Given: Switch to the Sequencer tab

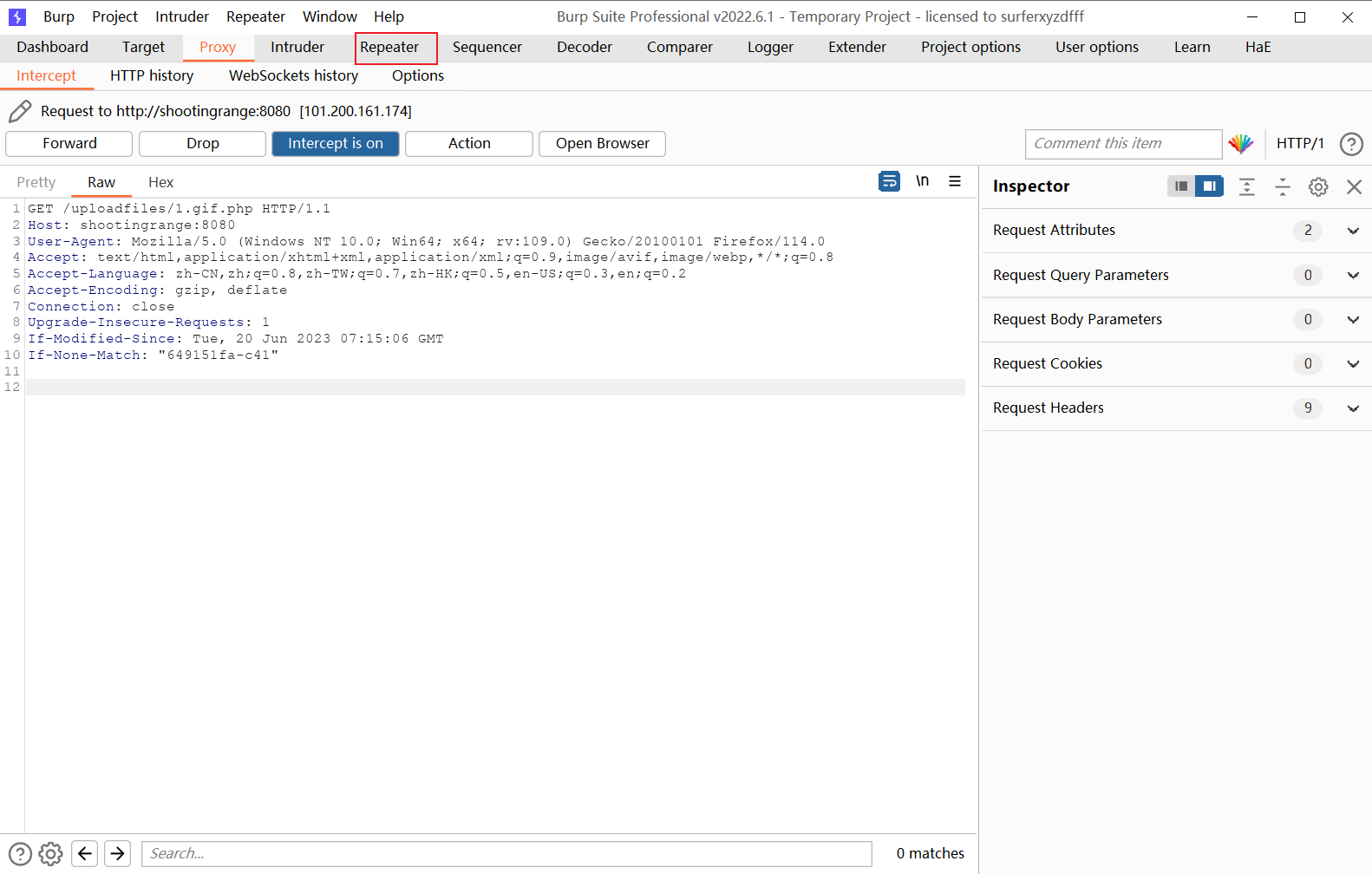Looking at the screenshot, I should 487,48.
